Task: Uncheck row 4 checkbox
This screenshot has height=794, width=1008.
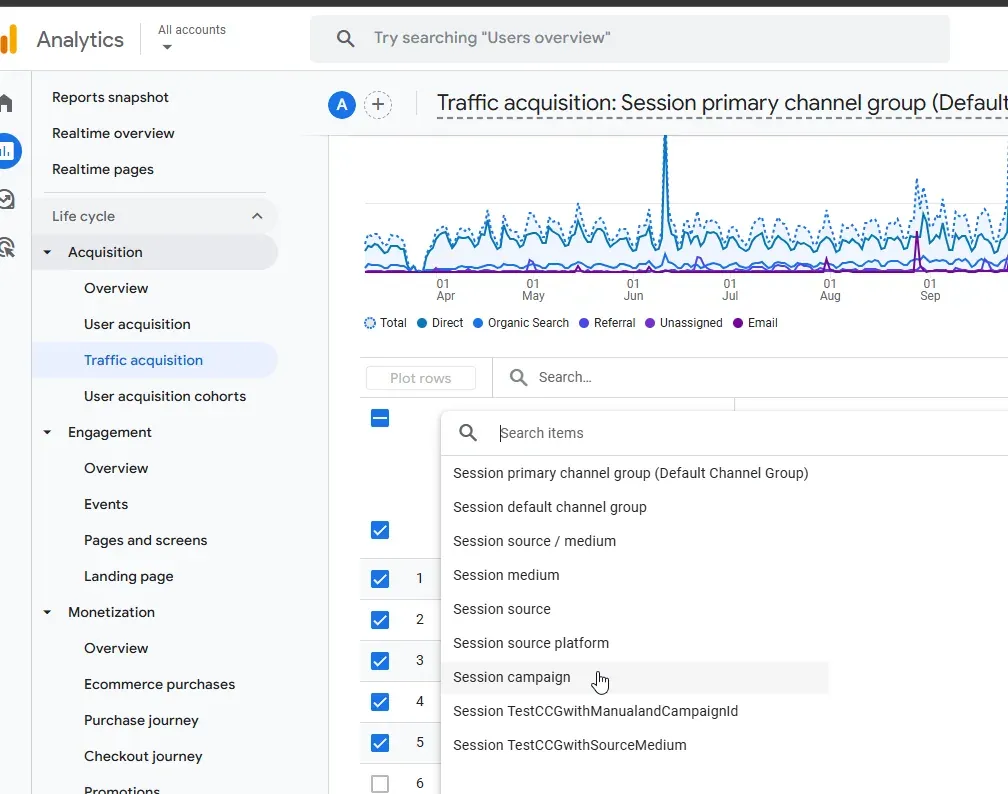Action: pos(380,702)
